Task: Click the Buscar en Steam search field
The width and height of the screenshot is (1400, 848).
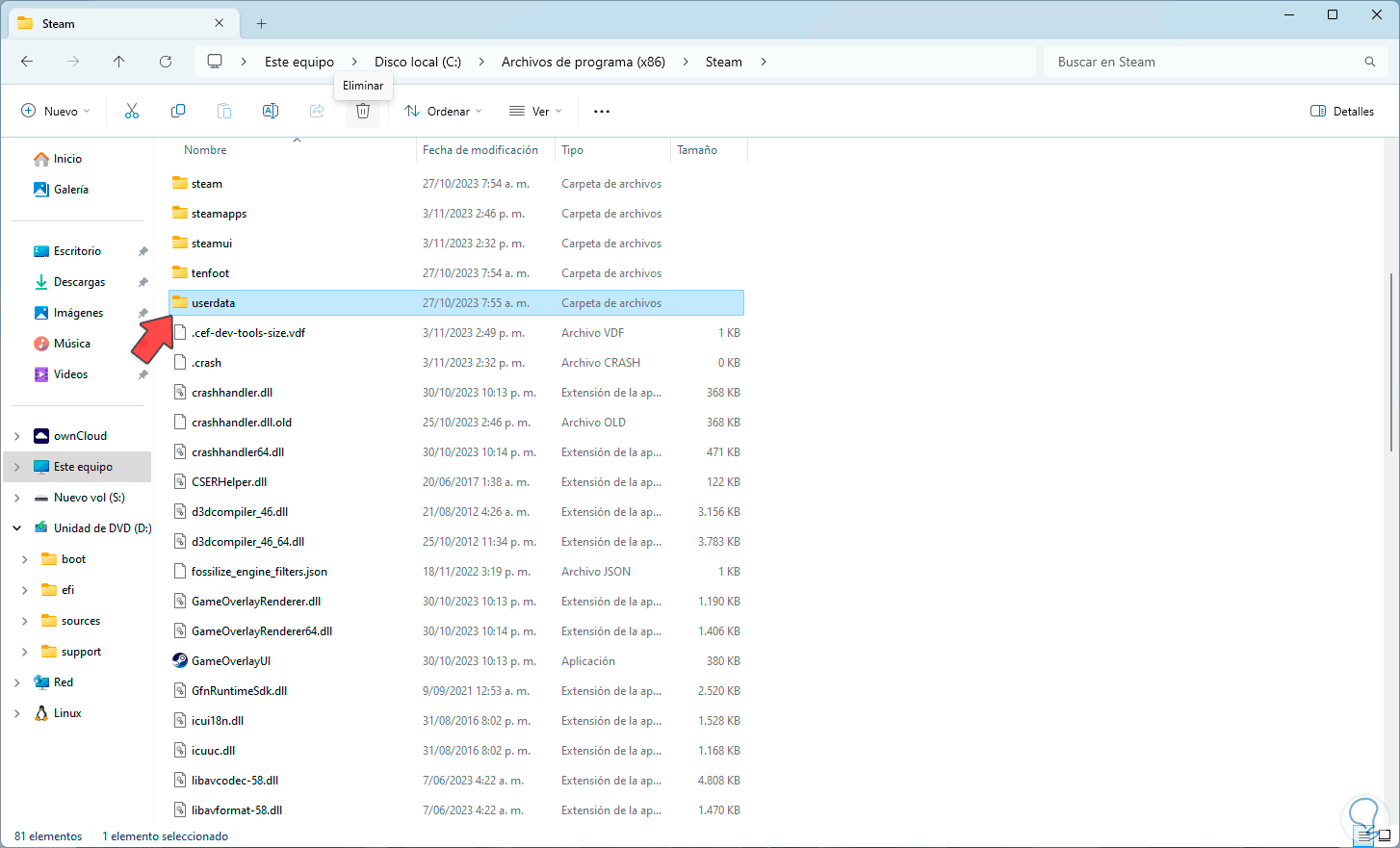Action: pyautogui.click(x=1216, y=62)
